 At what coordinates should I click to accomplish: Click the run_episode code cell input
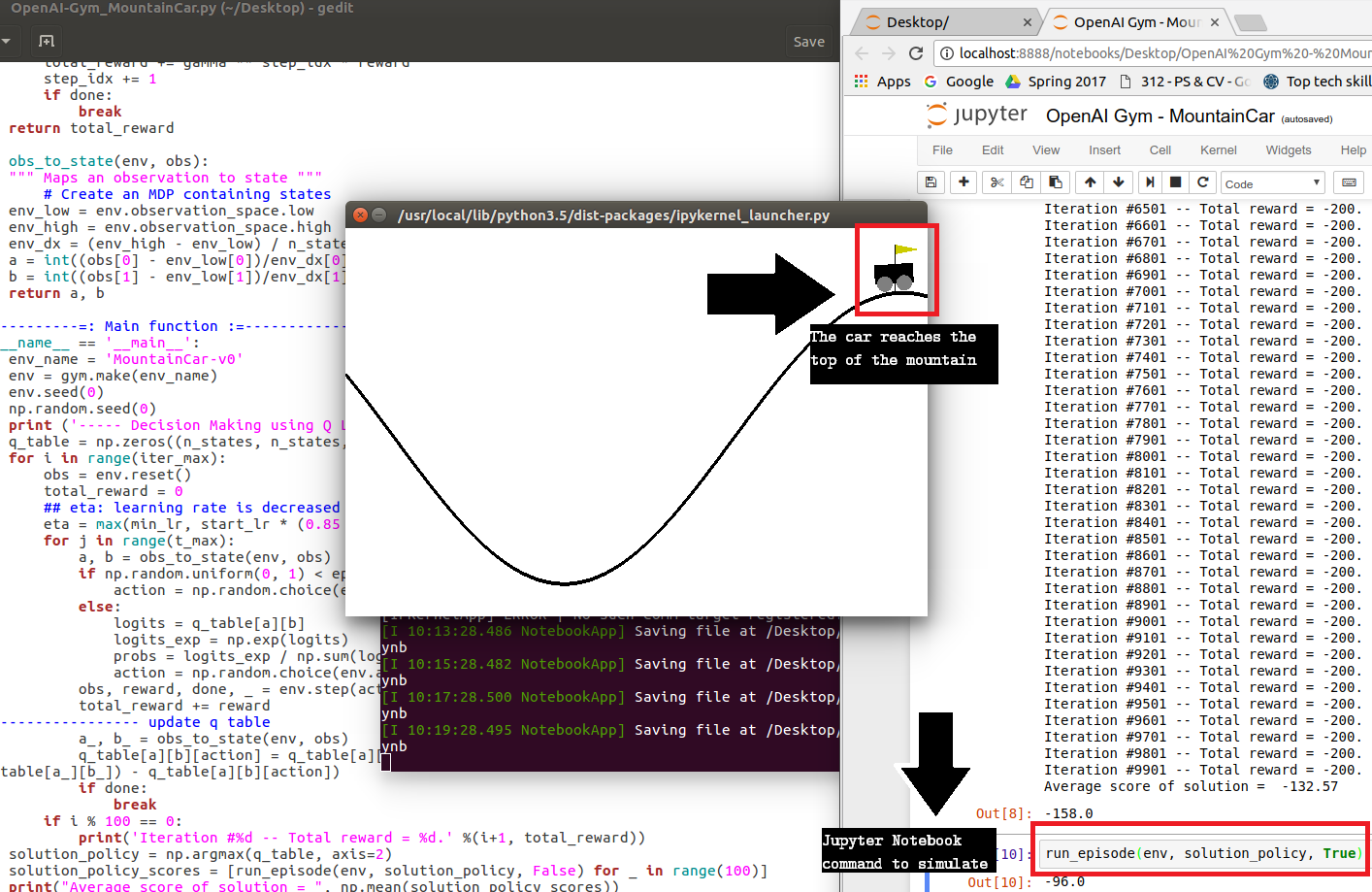[x=1201, y=854]
